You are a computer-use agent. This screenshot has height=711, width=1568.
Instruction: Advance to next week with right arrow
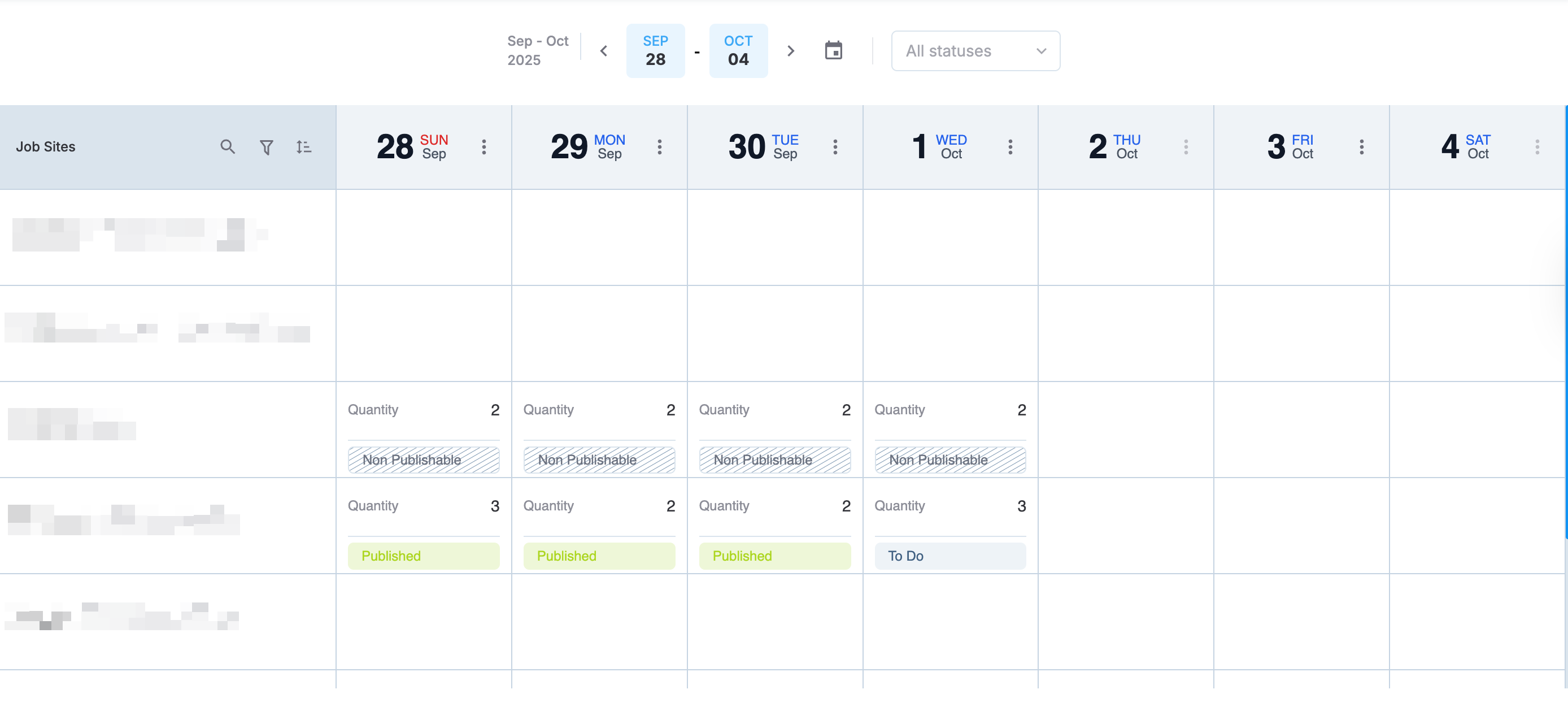[x=790, y=50]
